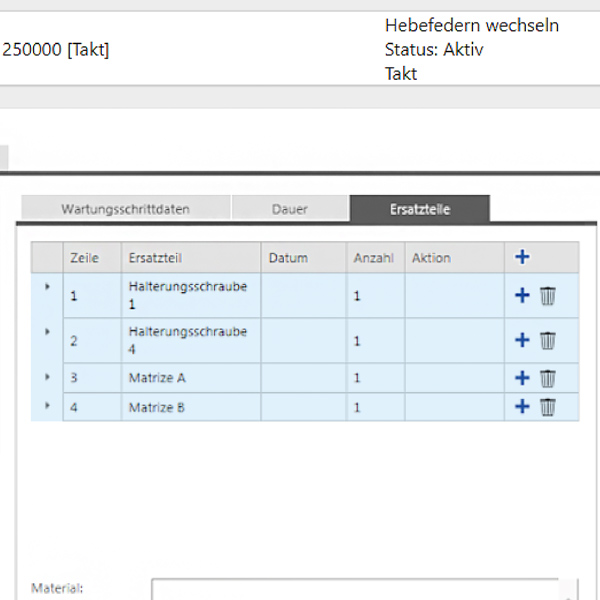Remove Matrize A using trash icon
Screen dimensions: 600x600
[x=547, y=378]
